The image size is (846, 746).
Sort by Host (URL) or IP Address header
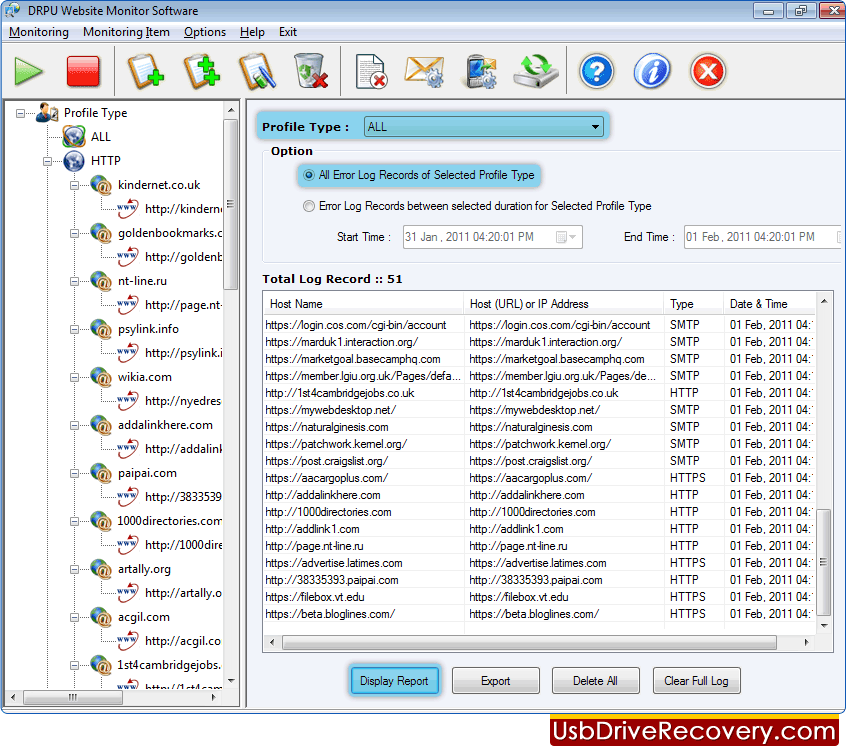pos(563,304)
